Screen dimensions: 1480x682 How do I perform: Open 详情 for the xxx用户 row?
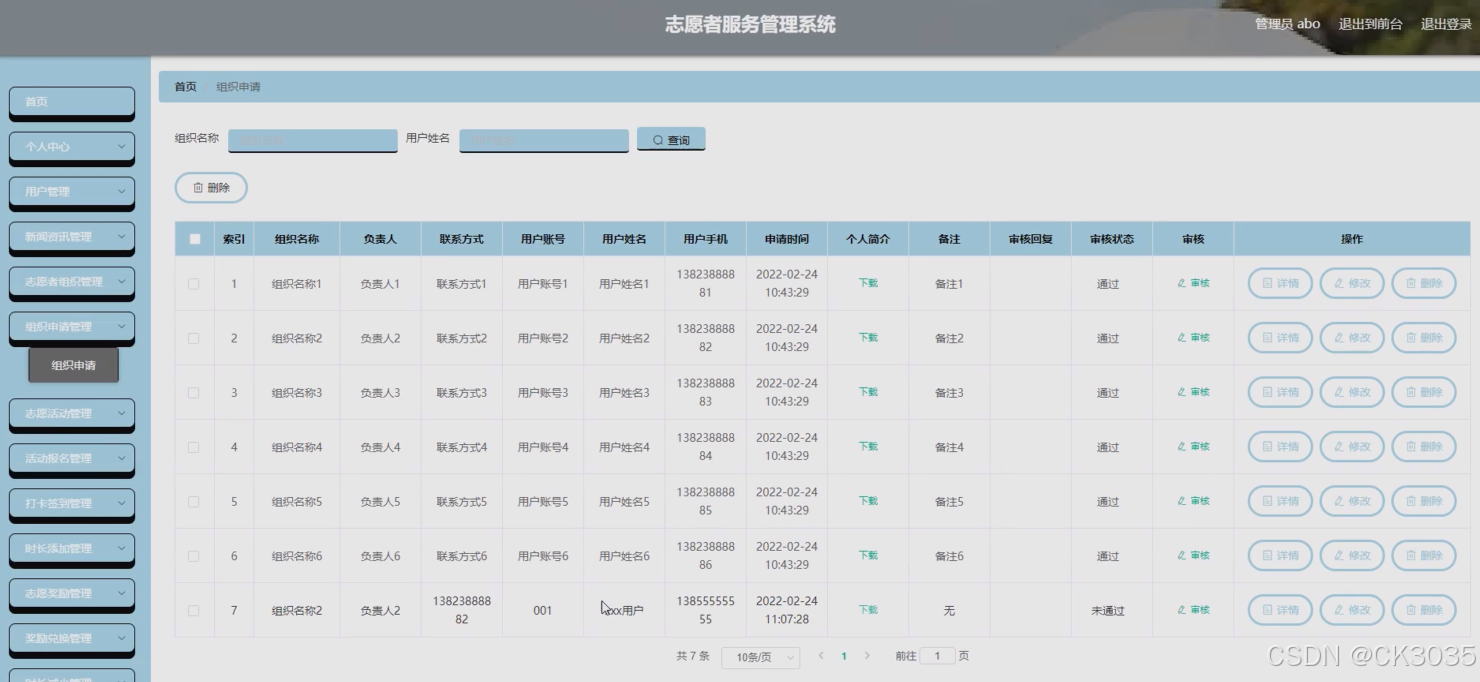1280,610
